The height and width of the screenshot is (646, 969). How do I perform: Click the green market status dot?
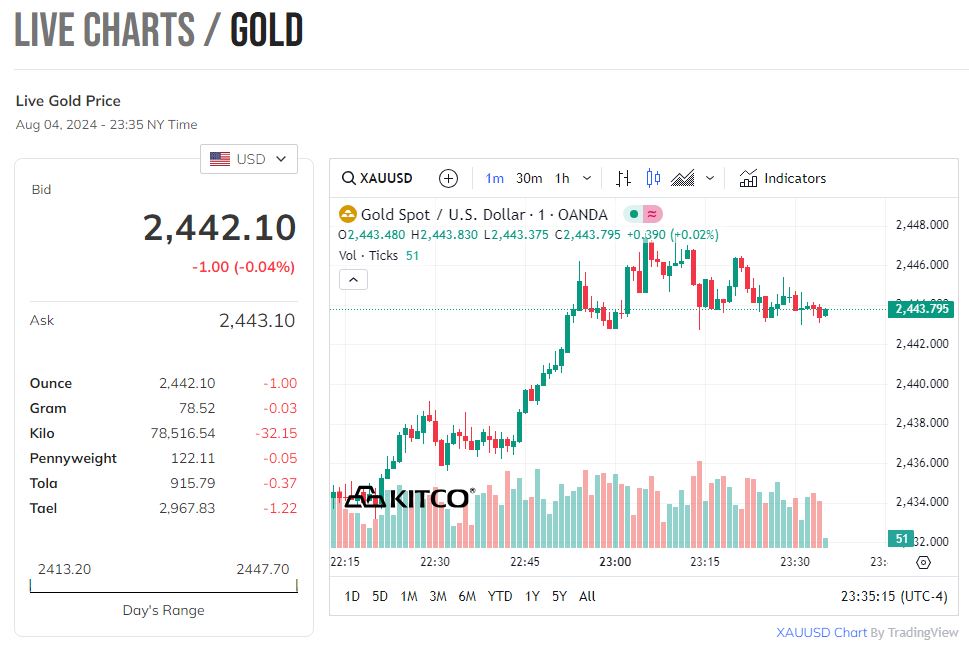[x=633, y=214]
